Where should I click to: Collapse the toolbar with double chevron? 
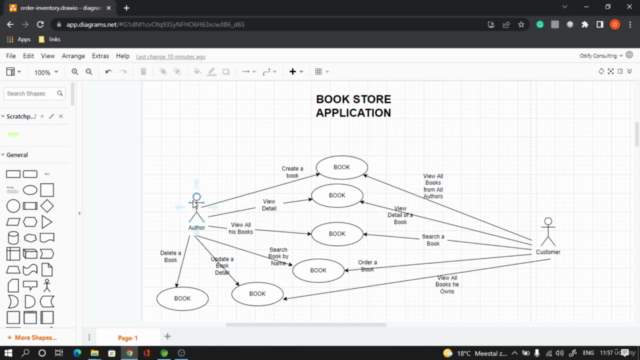tap(630, 71)
